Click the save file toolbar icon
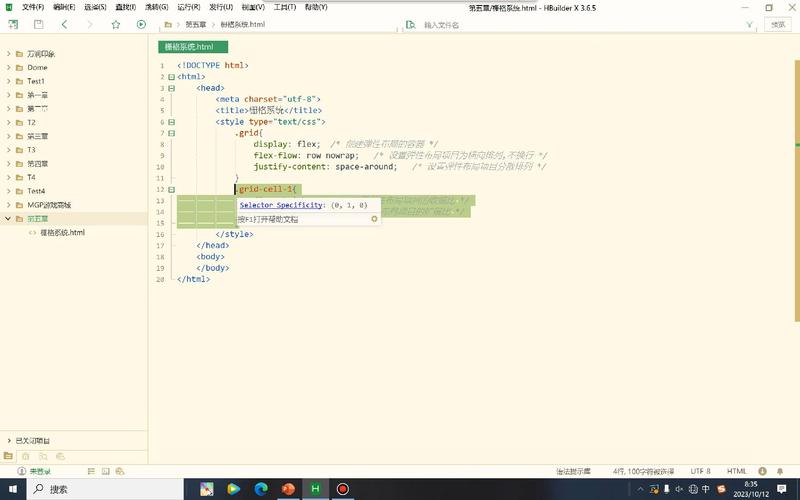Screen dimensions: 800x500 [38, 24]
